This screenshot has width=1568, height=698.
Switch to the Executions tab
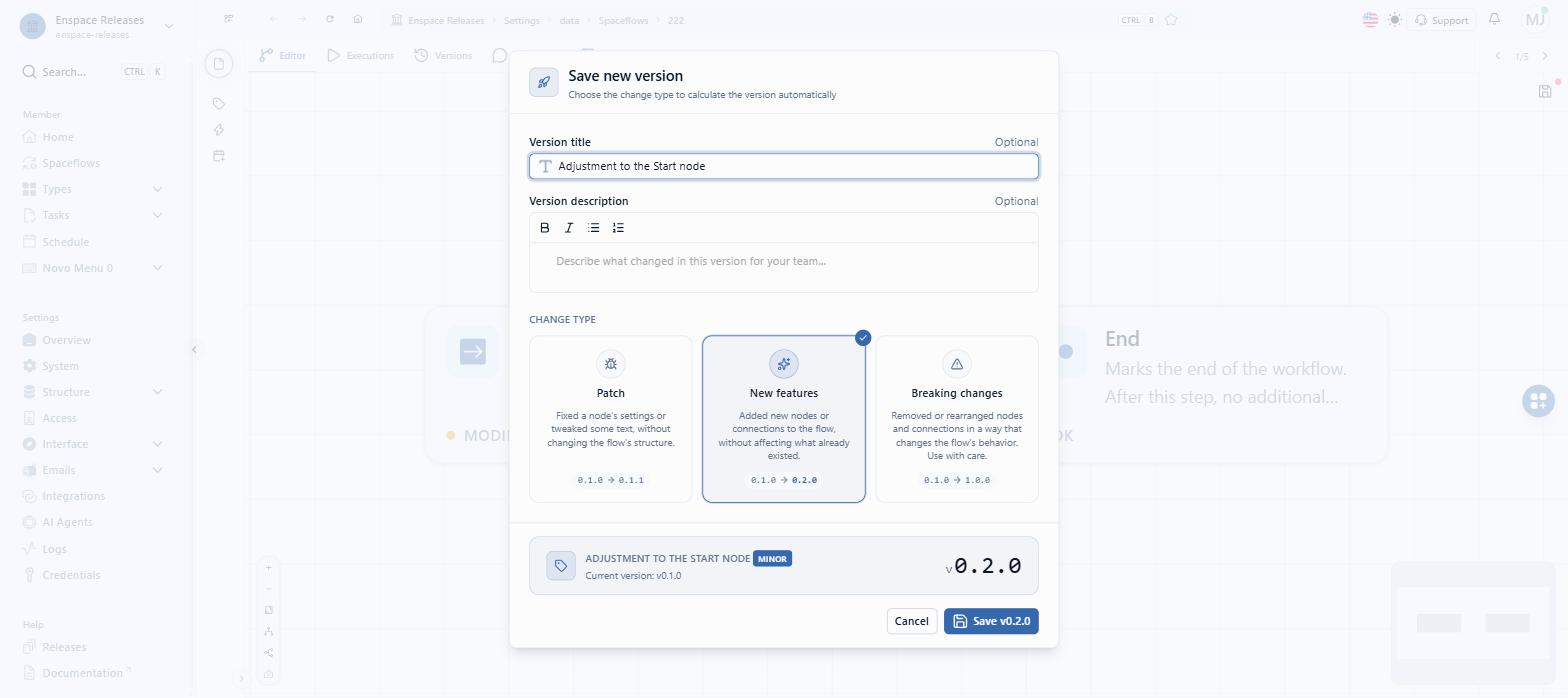pyautogui.click(x=361, y=55)
